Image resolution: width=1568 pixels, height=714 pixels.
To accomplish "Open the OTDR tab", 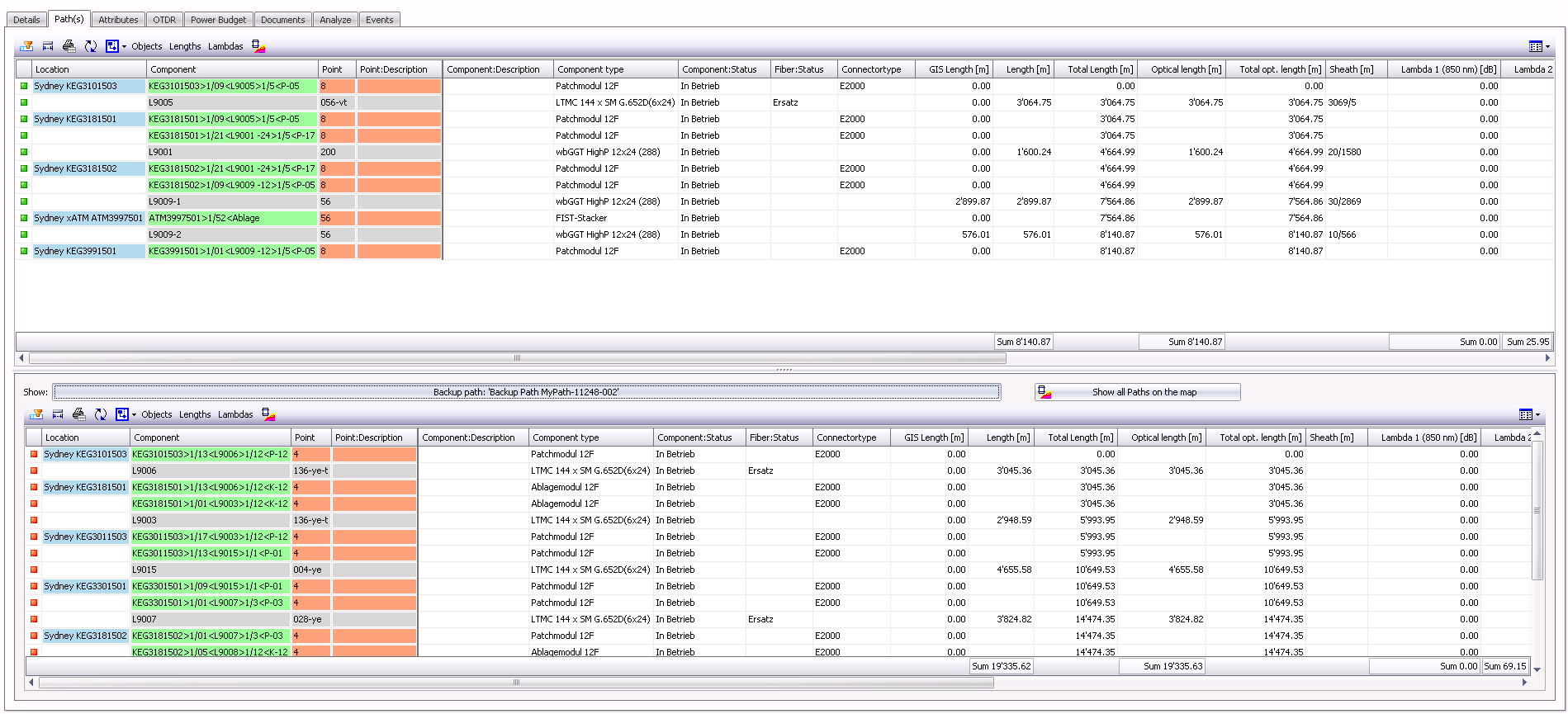I will tap(164, 20).
